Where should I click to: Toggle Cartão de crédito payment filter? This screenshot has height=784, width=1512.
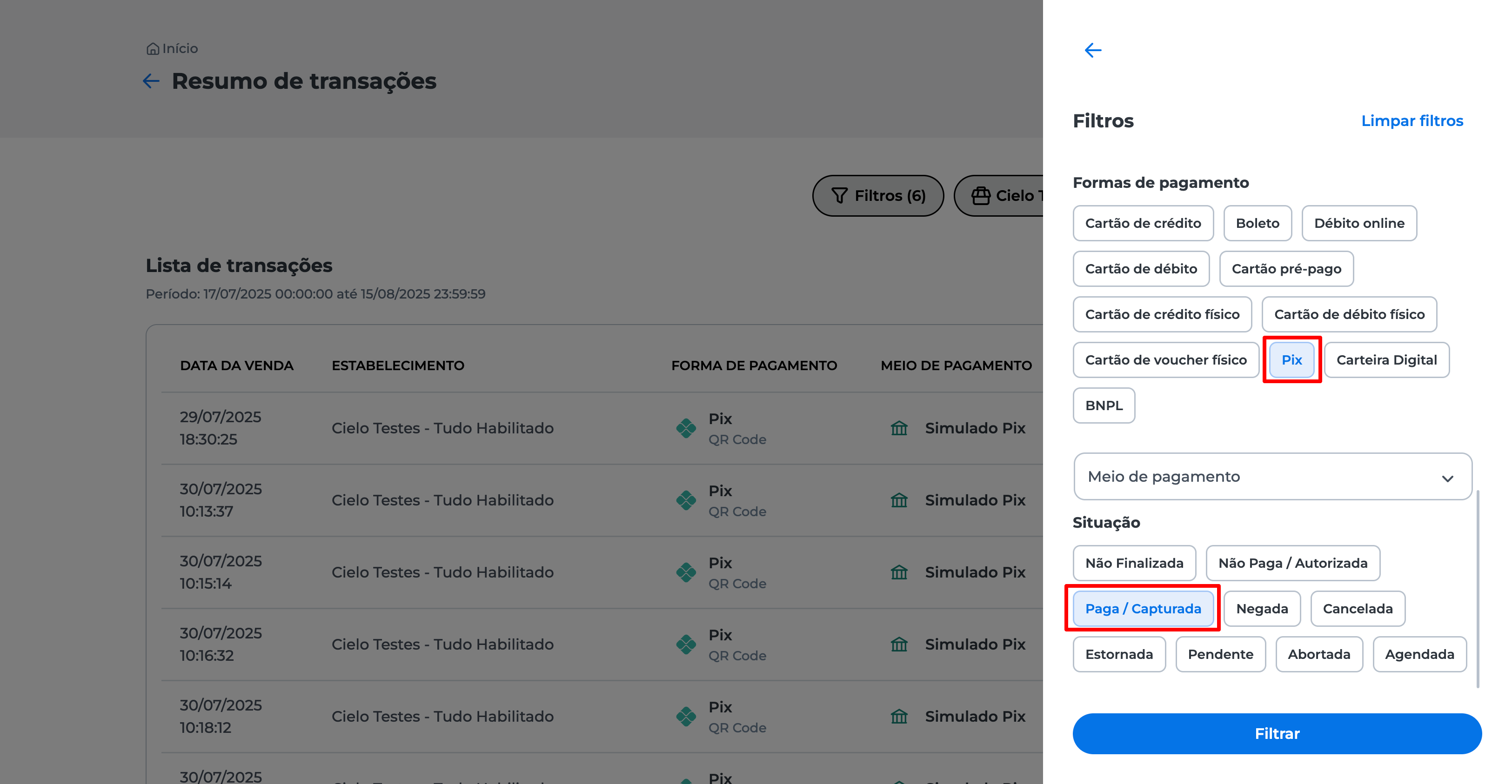(1143, 223)
